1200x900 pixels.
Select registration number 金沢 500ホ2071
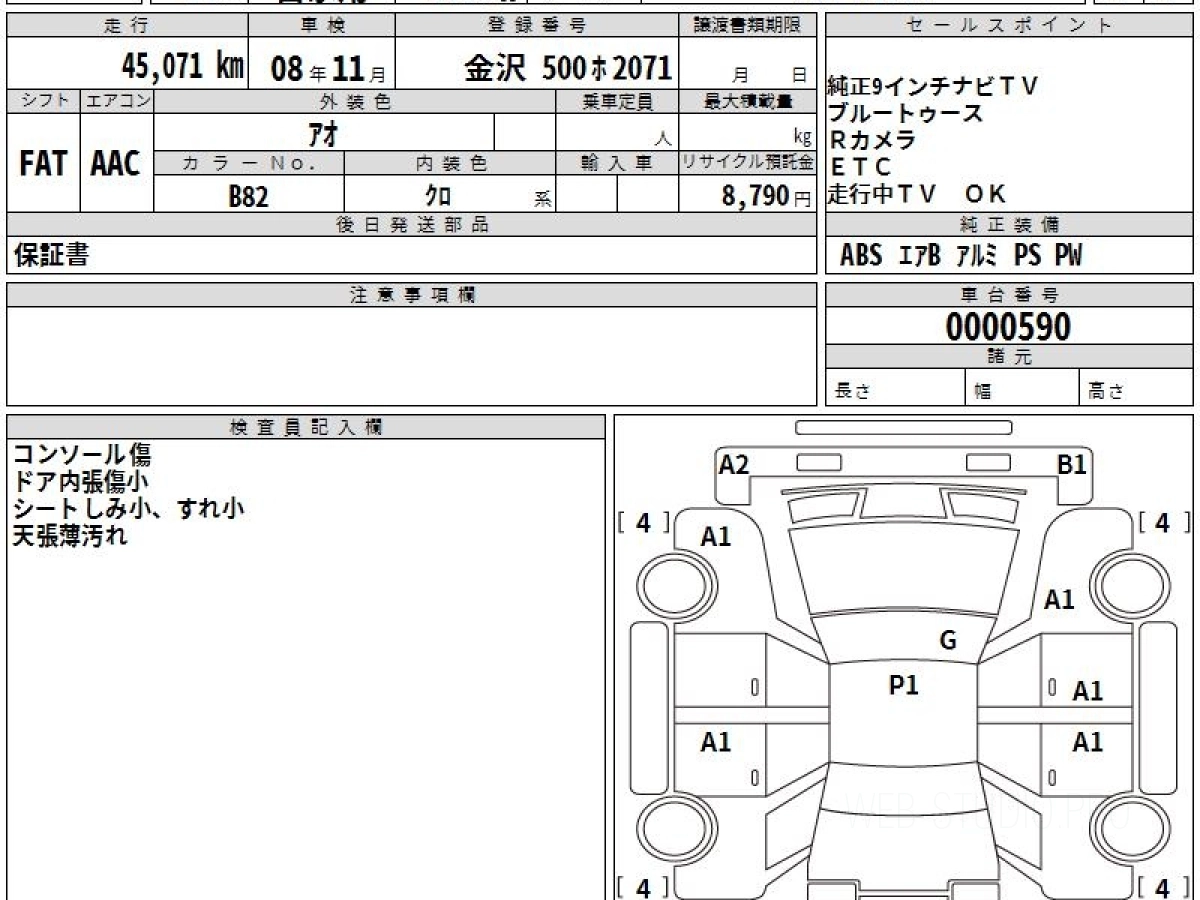[567, 68]
